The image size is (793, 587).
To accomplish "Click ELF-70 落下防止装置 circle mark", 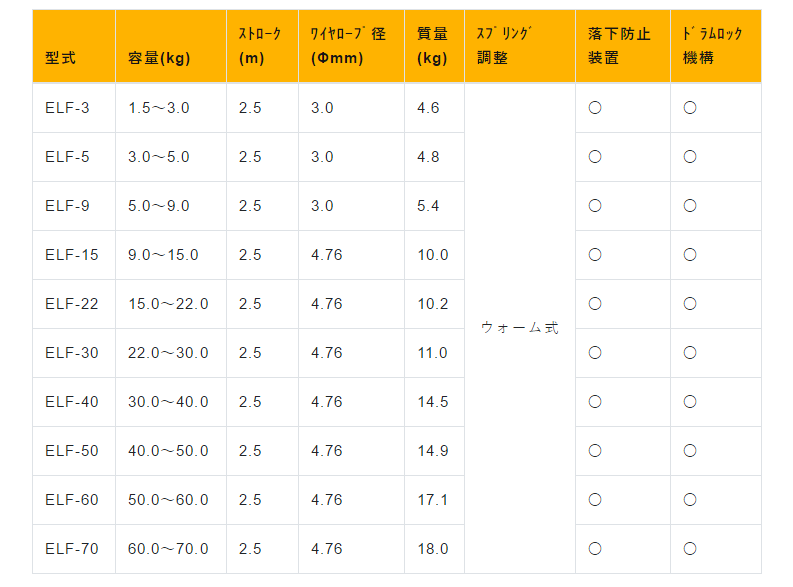I will click(x=595, y=549).
